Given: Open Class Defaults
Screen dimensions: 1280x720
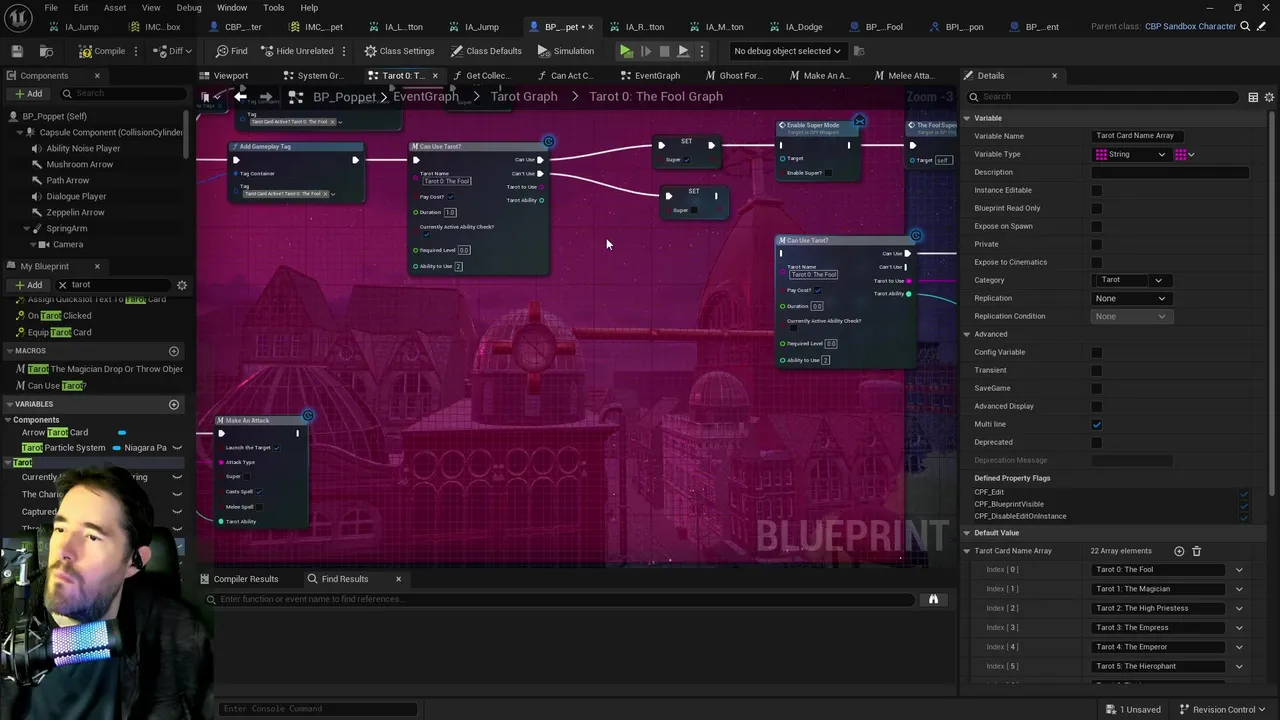Looking at the screenshot, I should click(486, 51).
